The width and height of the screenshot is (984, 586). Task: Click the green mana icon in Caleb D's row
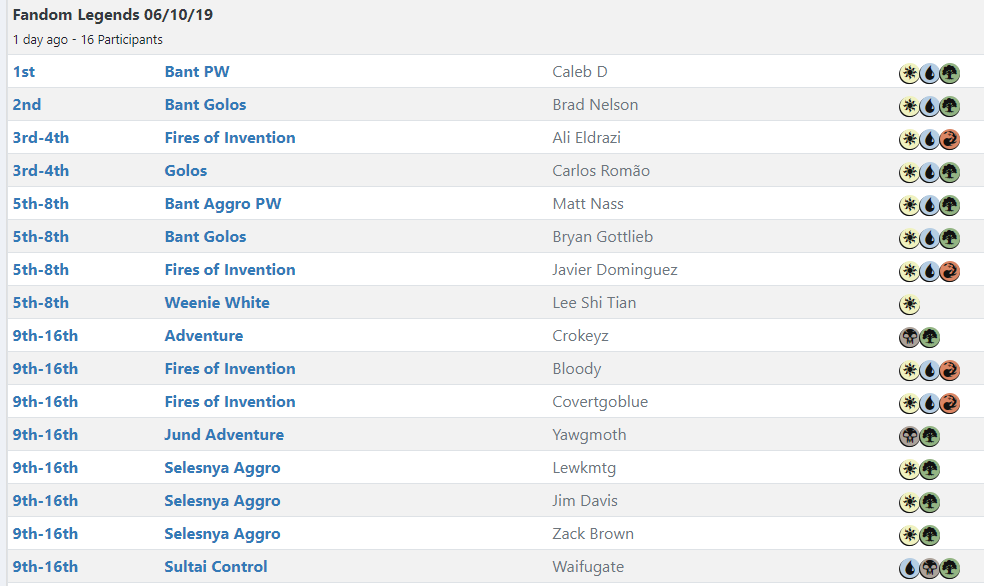pyautogui.click(x=949, y=73)
